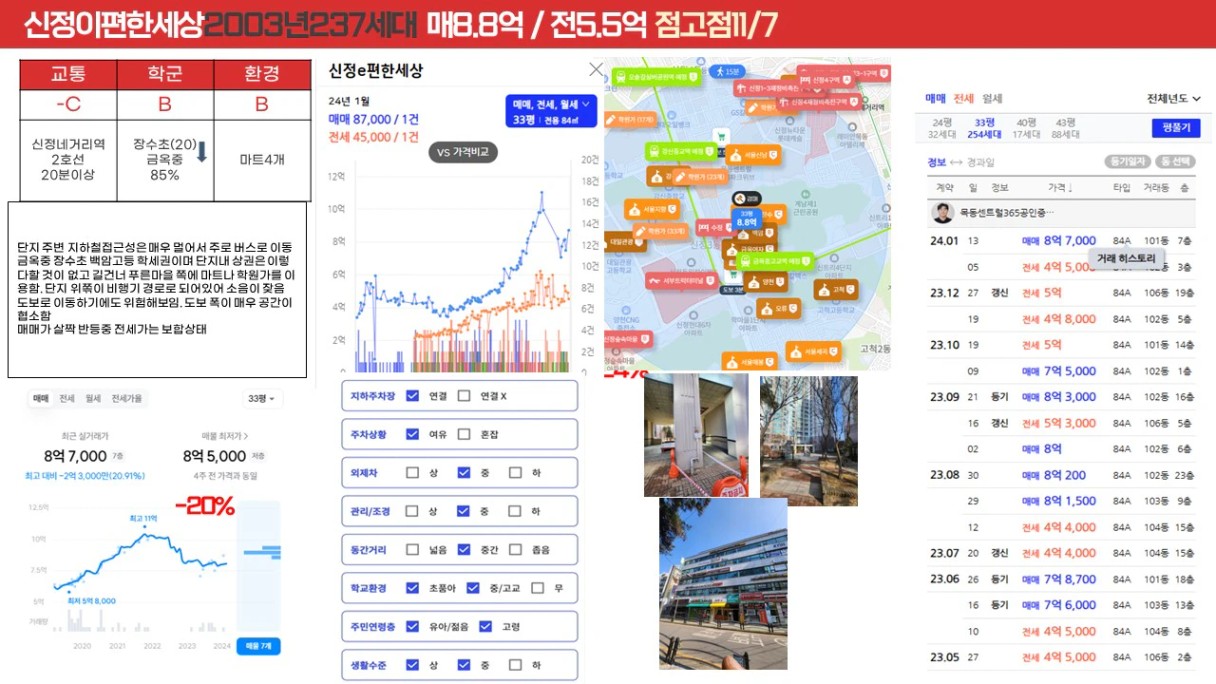
Task: Click the VS 가격비교 button
Action: click(x=463, y=153)
